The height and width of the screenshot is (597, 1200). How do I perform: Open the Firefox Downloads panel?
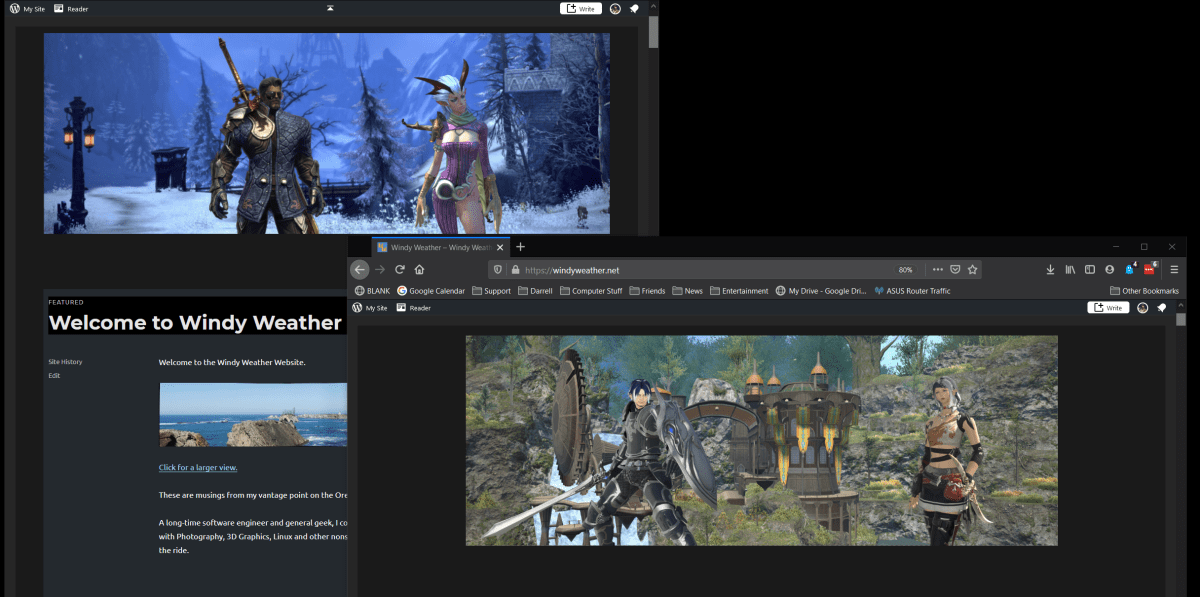click(1050, 269)
